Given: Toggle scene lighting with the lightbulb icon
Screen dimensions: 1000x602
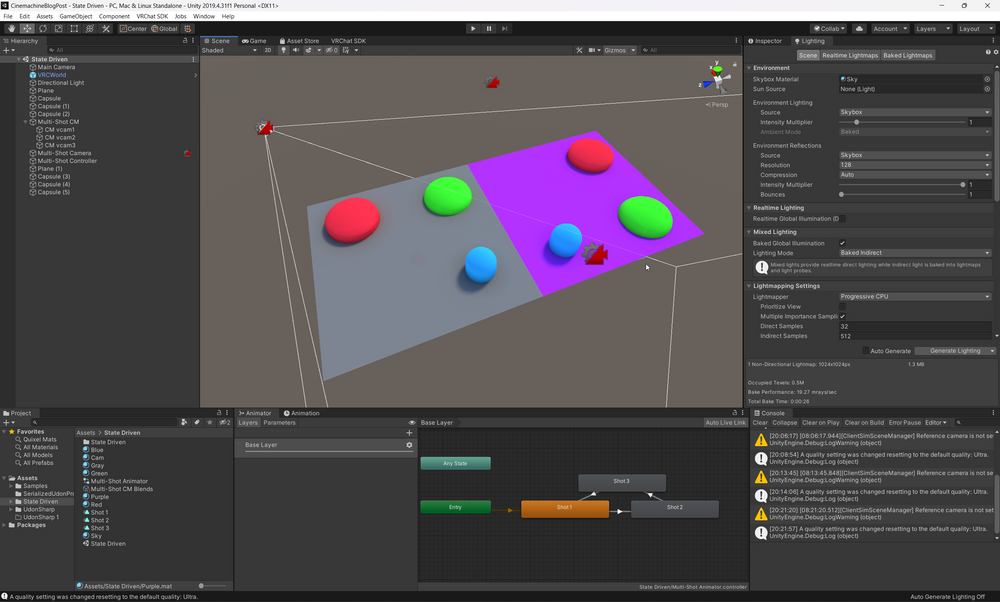Looking at the screenshot, I should point(284,50).
